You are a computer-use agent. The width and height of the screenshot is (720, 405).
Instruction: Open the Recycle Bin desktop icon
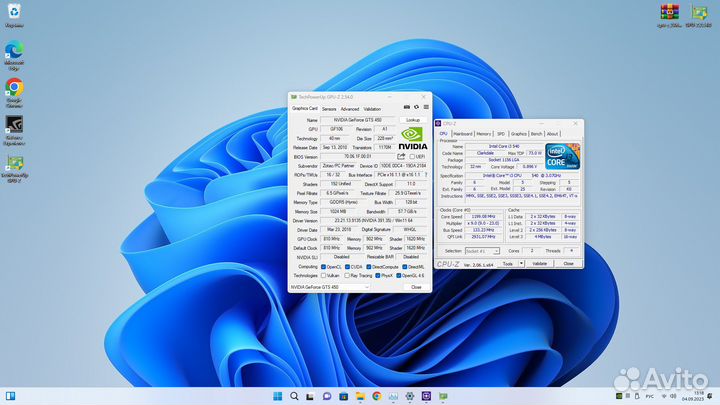click(x=14, y=15)
